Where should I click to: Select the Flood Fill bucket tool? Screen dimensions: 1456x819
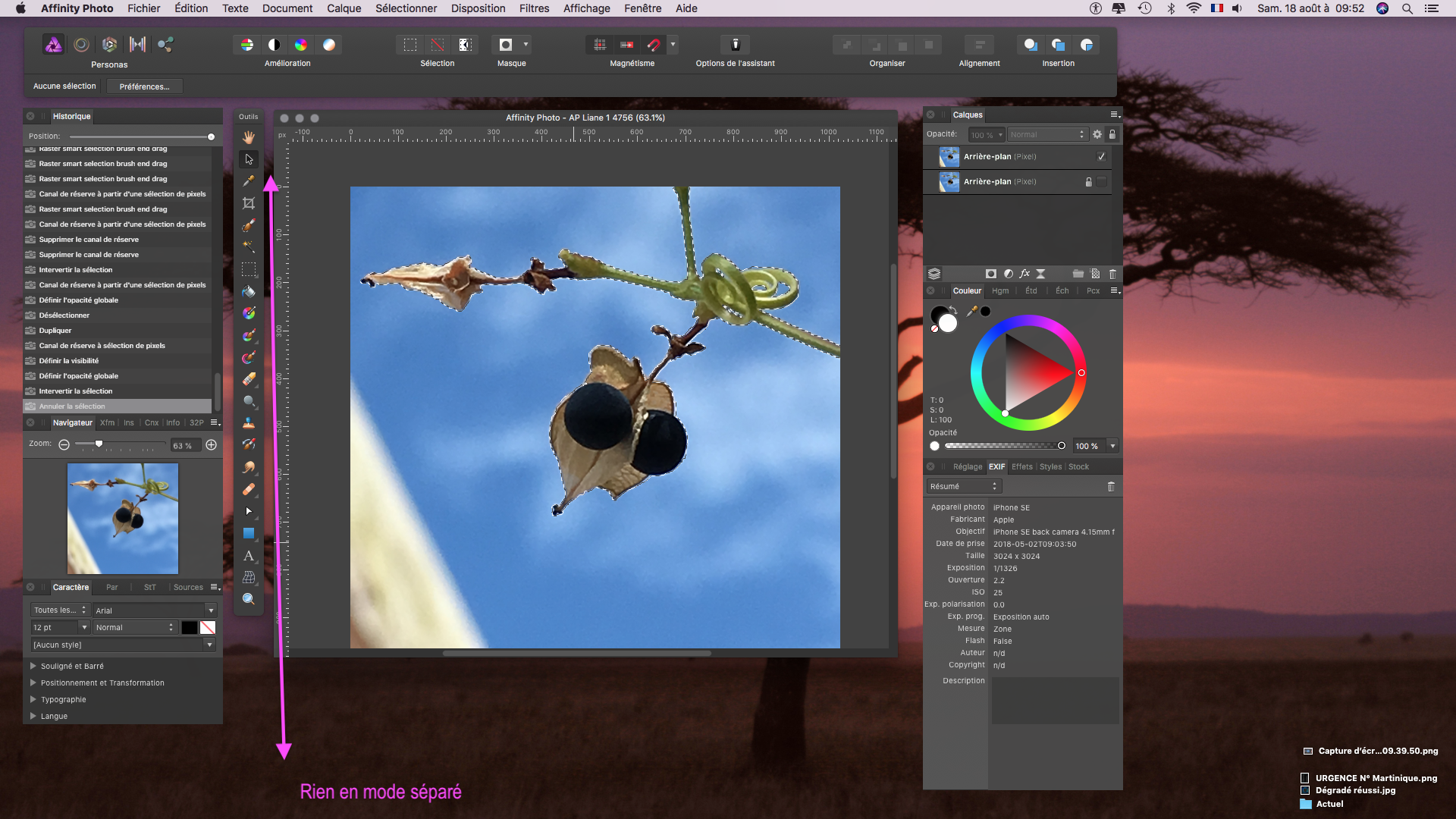pos(249,291)
